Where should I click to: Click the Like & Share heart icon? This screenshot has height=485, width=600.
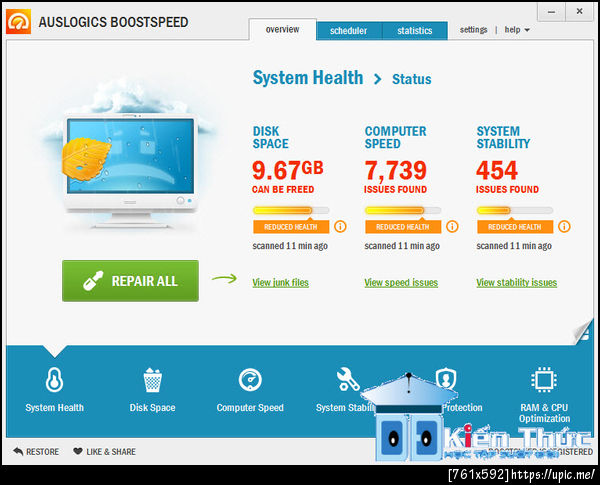tap(78, 451)
